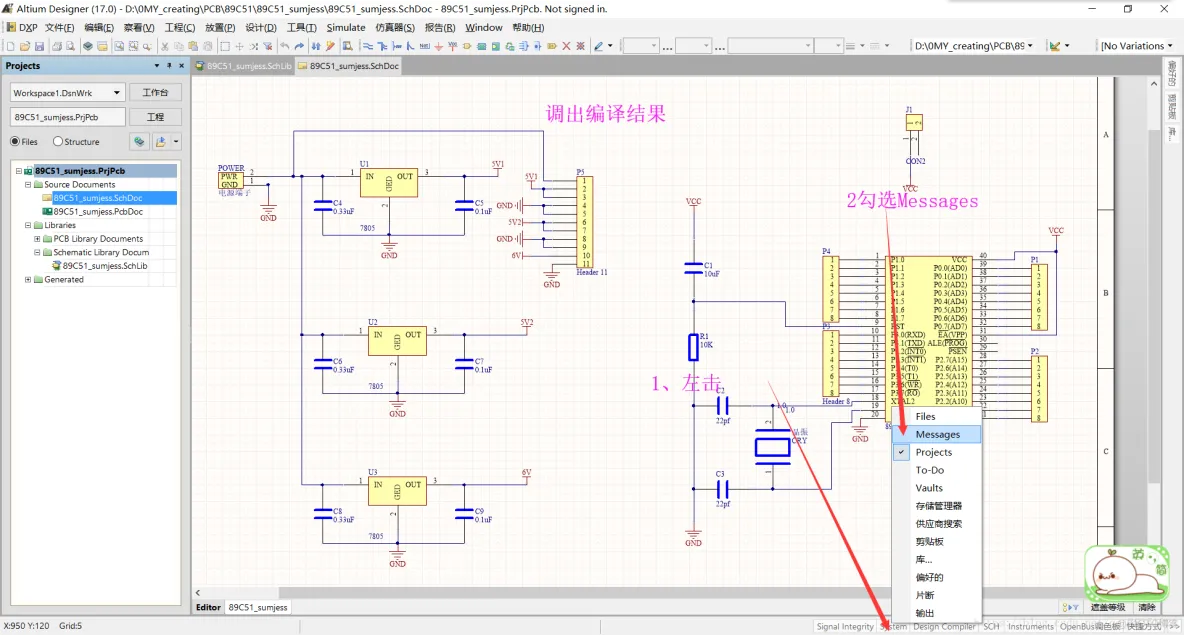Select the Place Wire tool icon
1184x635 pixels.
368,46
